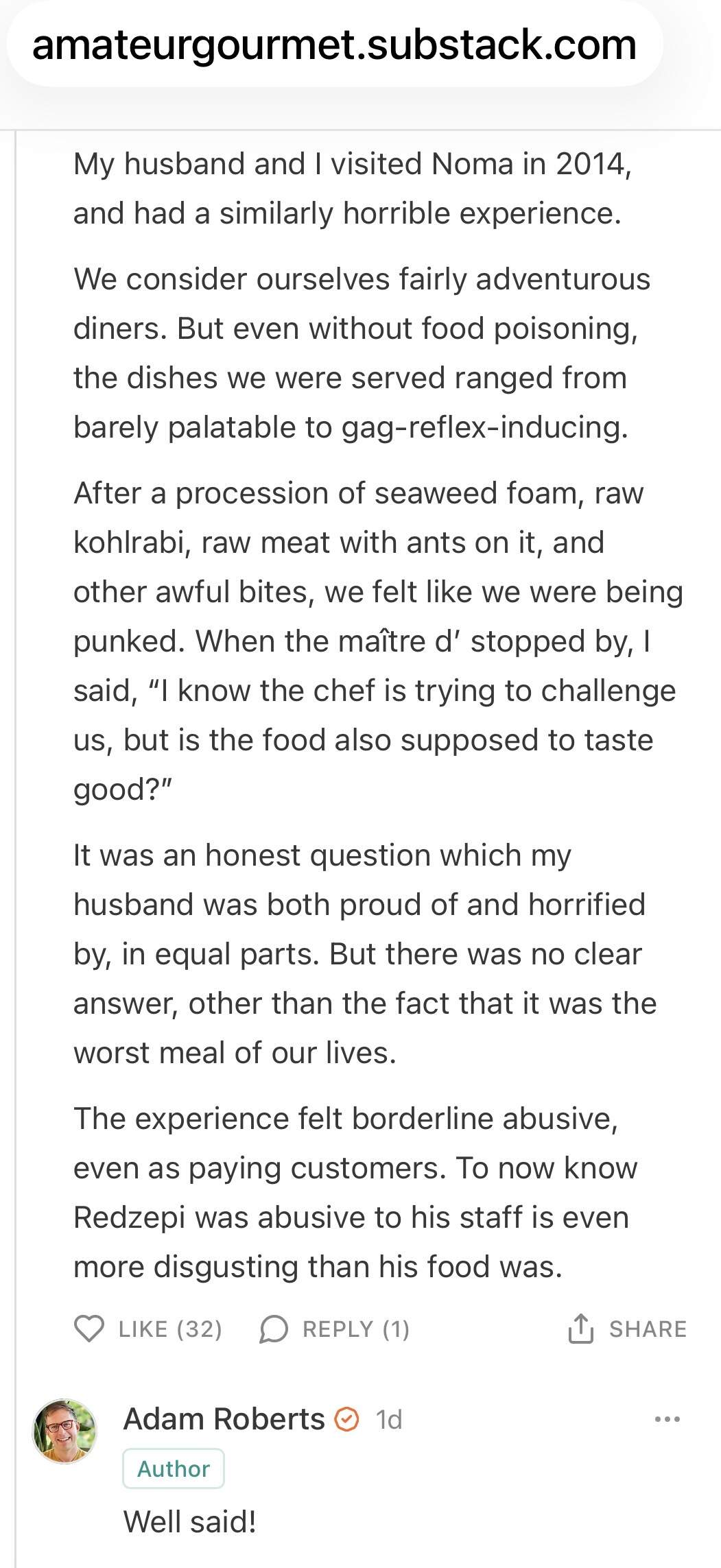Open the REPLY (1) thread text
The width and height of the screenshot is (721, 1568).
[x=355, y=1329]
